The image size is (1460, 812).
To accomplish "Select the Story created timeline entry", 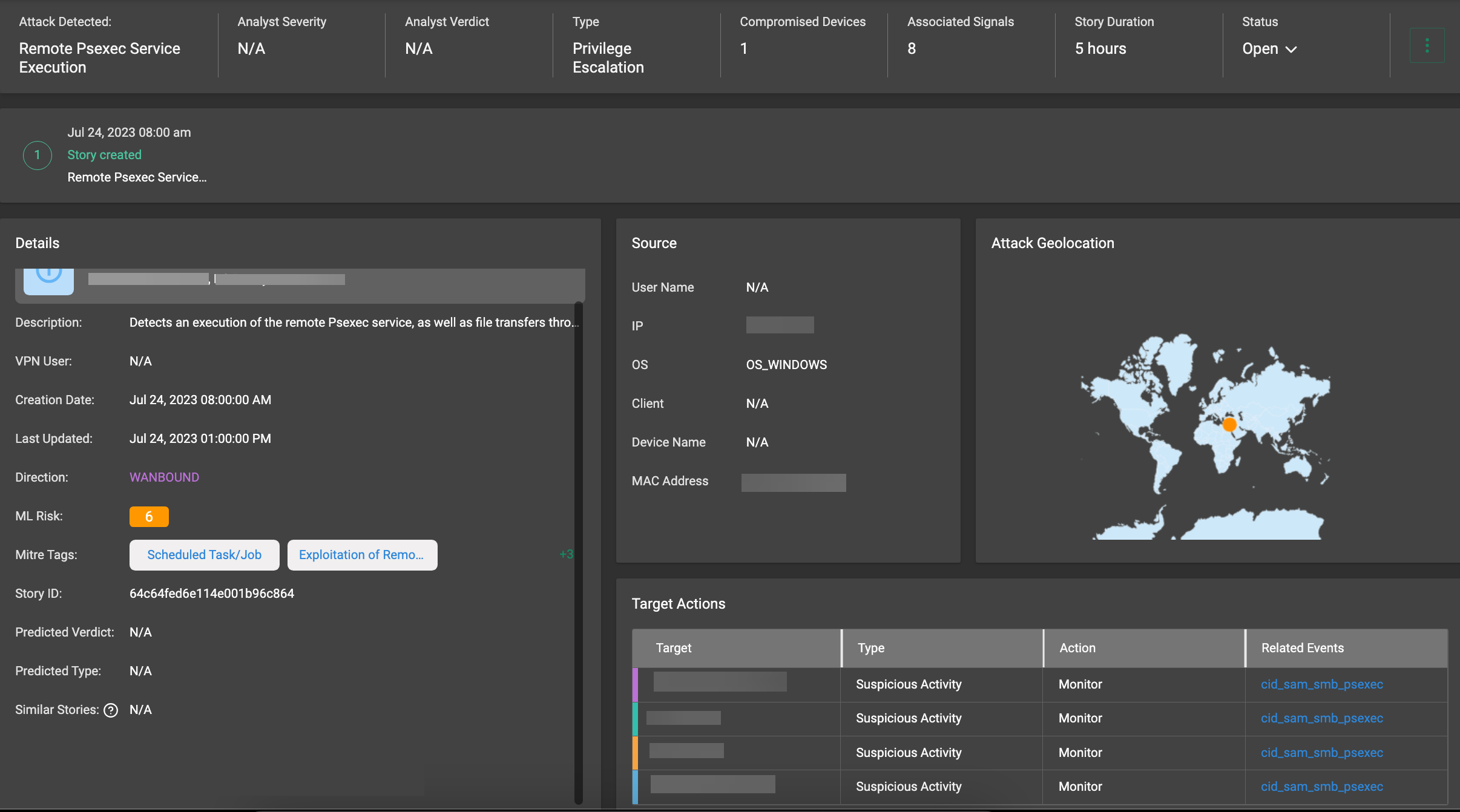I will tap(104, 154).
